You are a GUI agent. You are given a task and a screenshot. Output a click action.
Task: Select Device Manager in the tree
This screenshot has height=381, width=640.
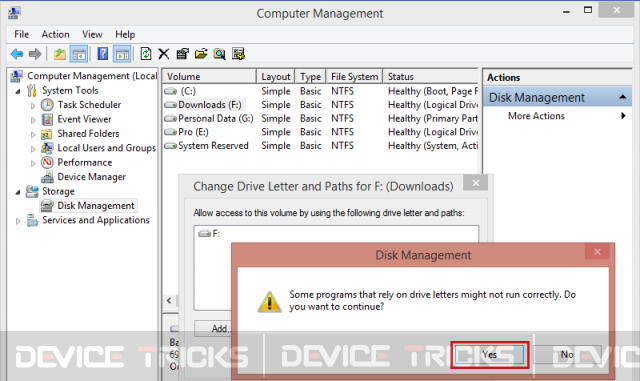(91, 177)
